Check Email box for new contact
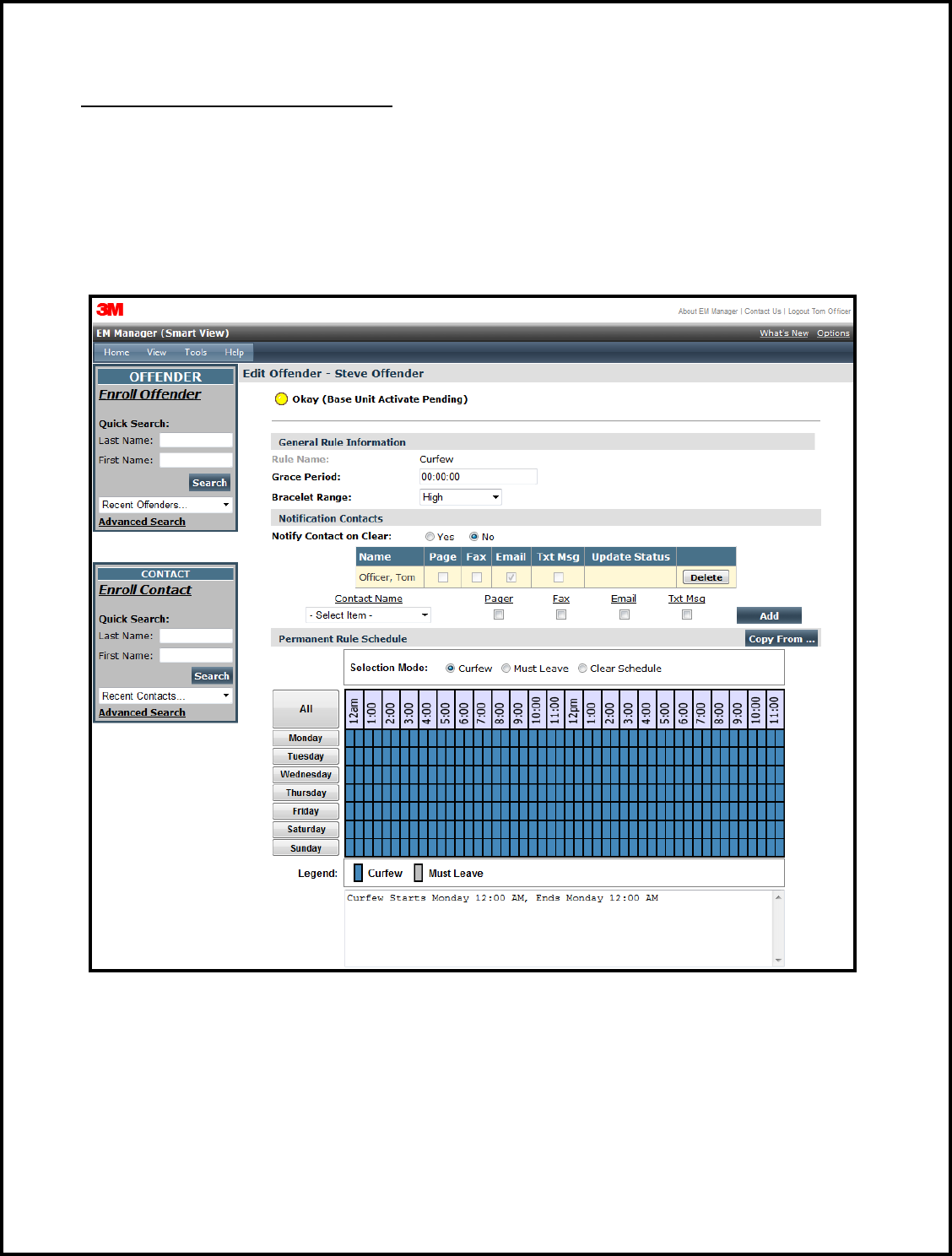Viewport: 952px width, 1256px height. 625,615
